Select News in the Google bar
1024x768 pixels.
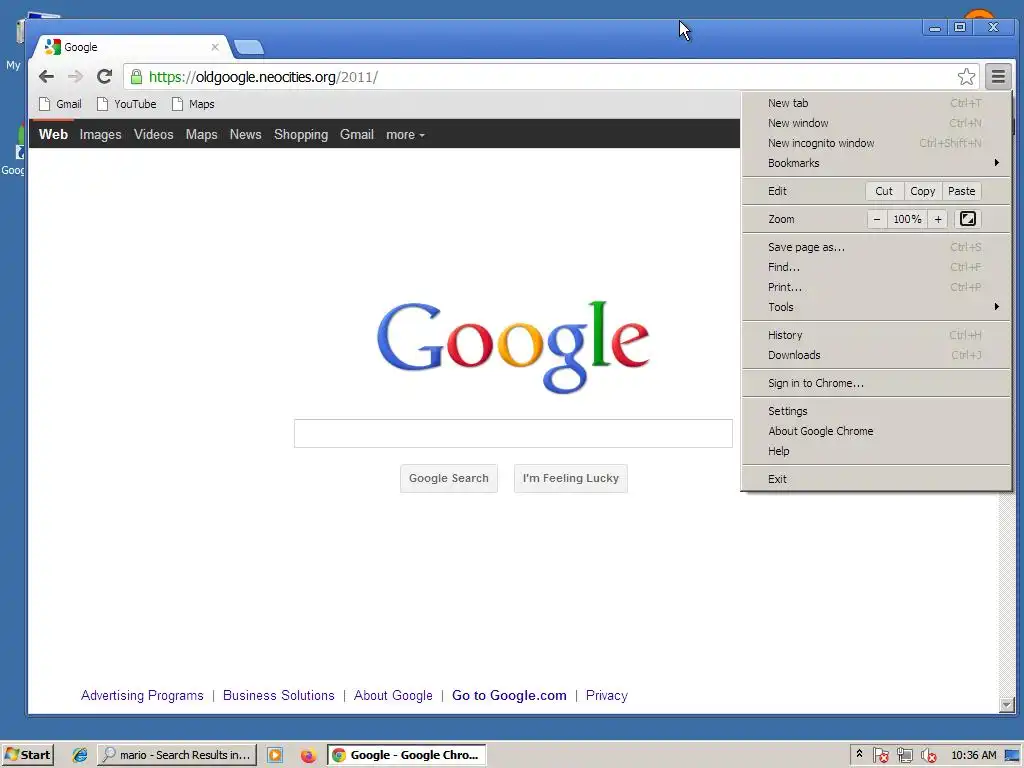pyautogui.click(x=246, y=135)
